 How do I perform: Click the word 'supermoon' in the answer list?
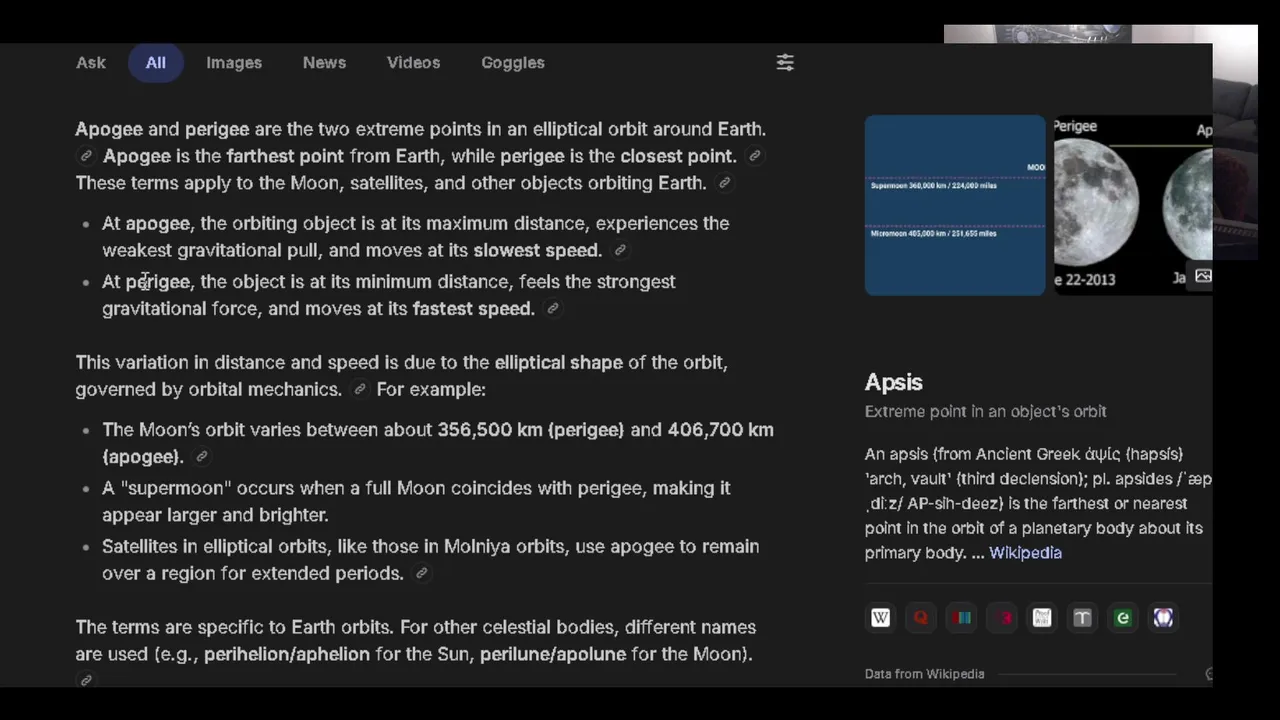pyautogui.click(x=176, y=488)
